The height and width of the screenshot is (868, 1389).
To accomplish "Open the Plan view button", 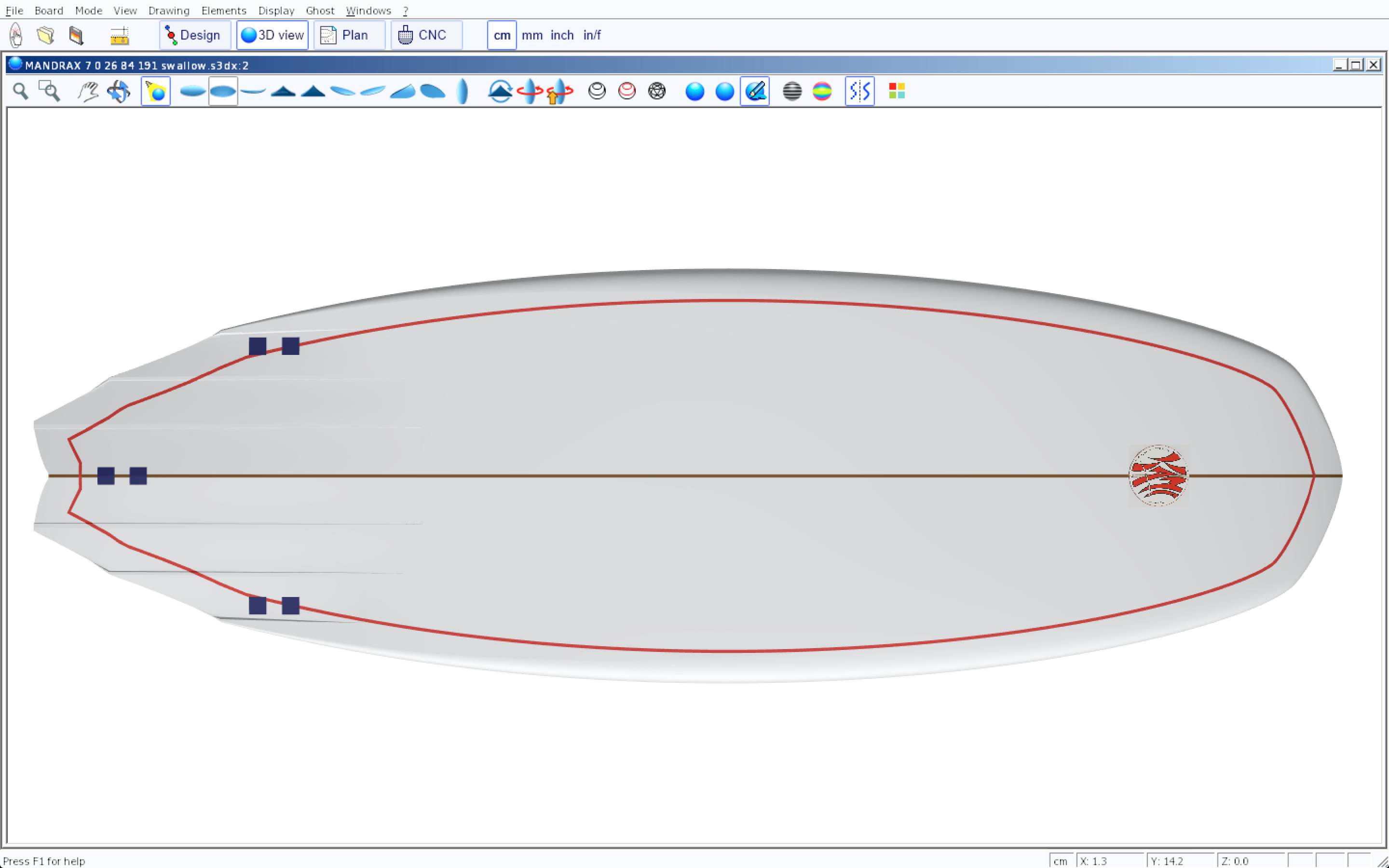I will pyautogui.click(x=348, y=35).
